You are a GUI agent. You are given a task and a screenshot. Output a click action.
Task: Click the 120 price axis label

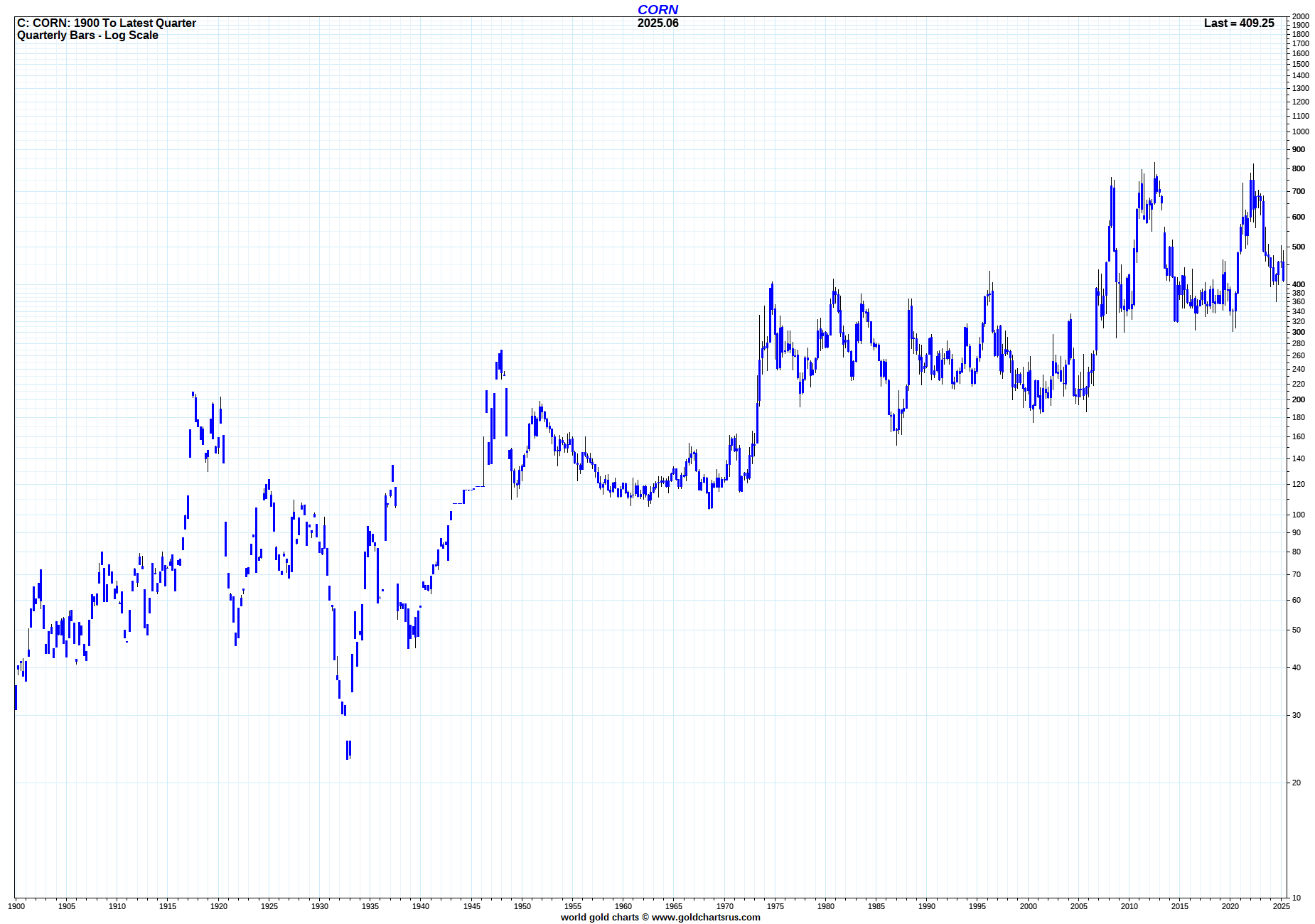tap(1299, 484)
